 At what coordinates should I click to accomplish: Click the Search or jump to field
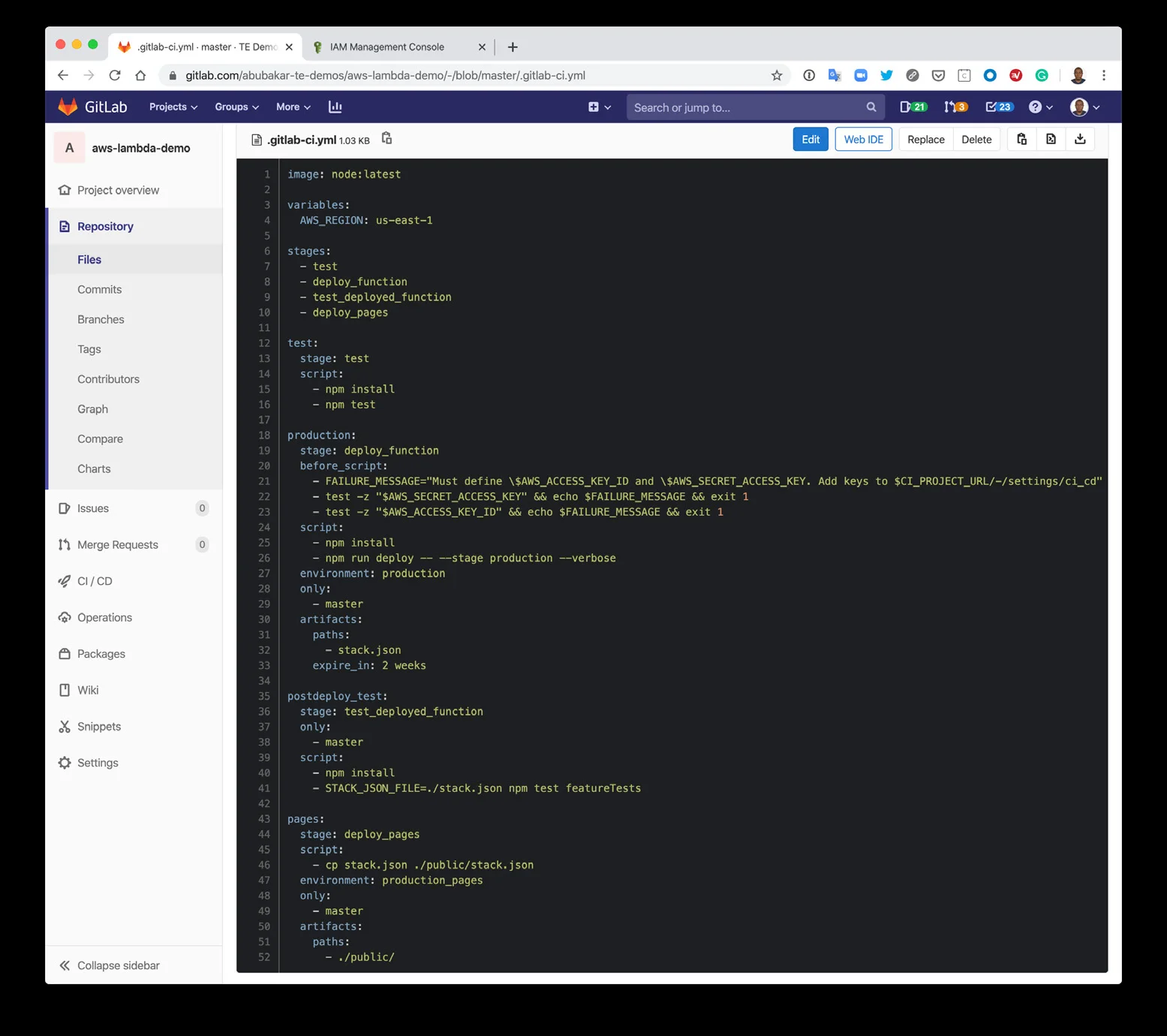coord(747,107)
